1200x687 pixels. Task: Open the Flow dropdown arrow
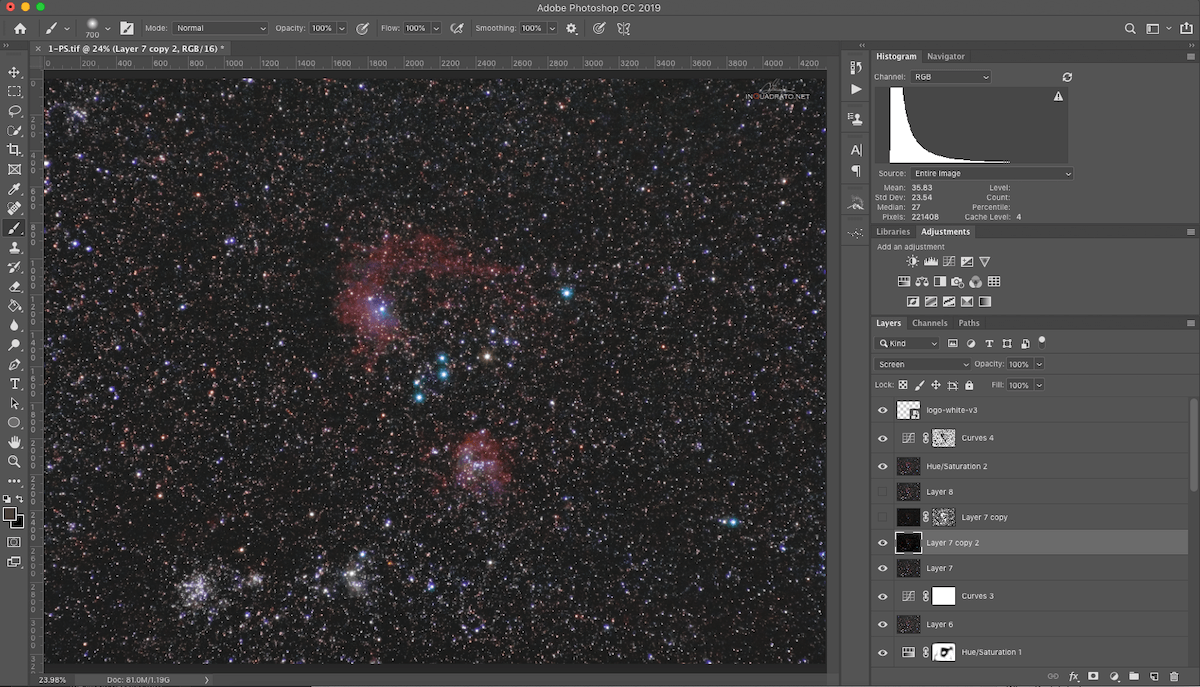[x=436, y=29]
